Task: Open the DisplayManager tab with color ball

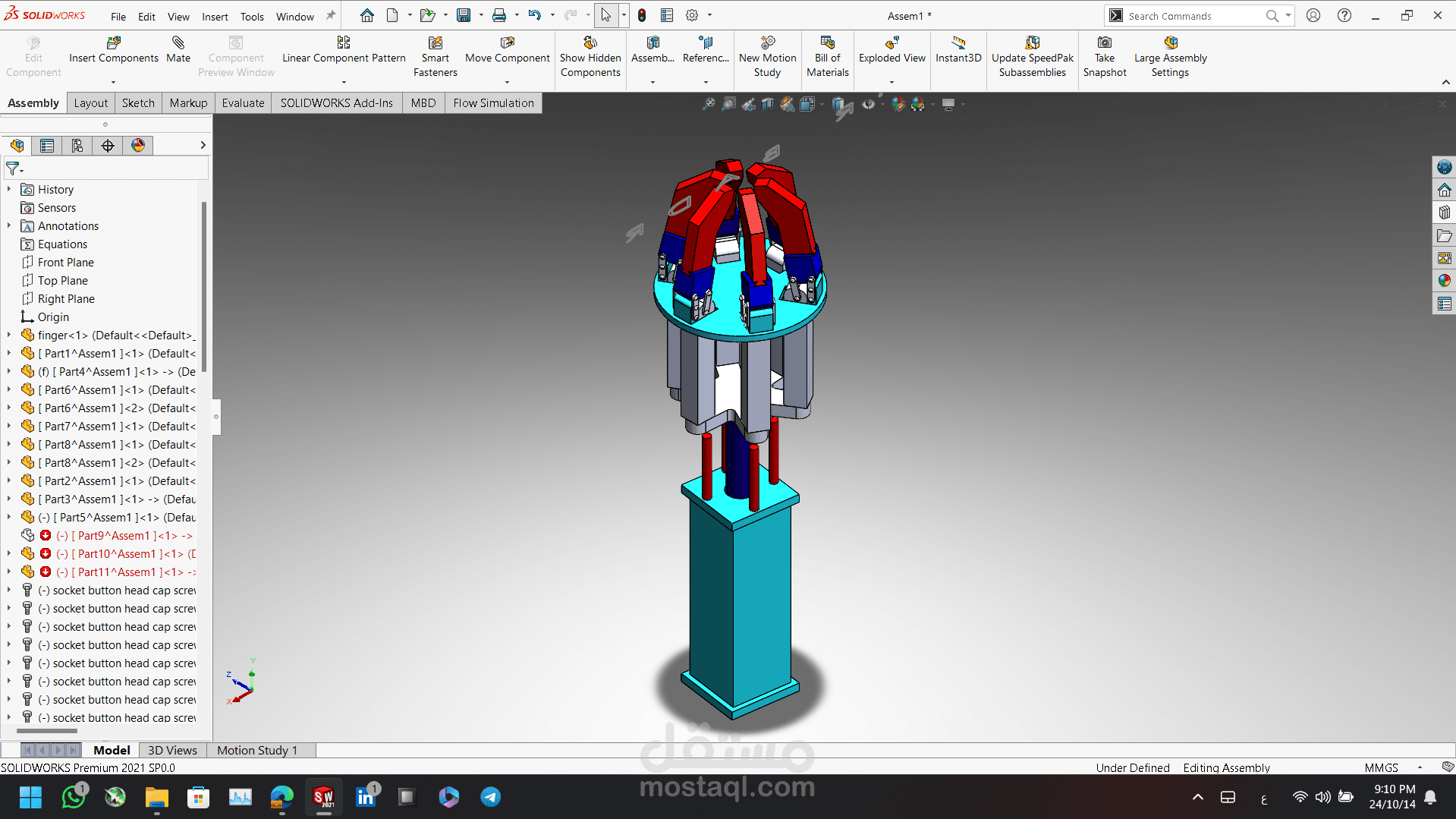Action: pos(138,146)
